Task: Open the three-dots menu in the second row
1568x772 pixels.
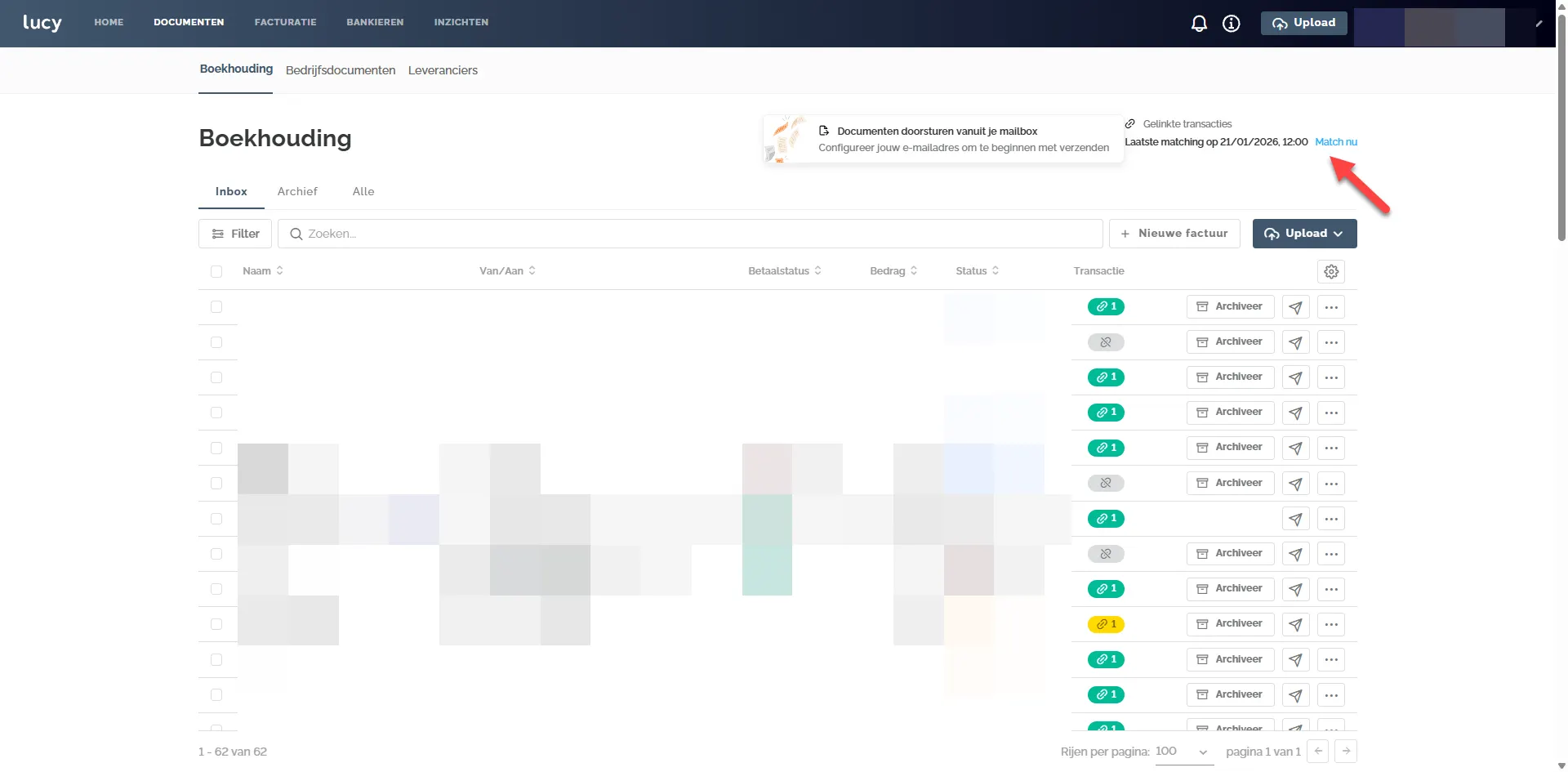Action: pyautogui.click(x=1331, y=342)
